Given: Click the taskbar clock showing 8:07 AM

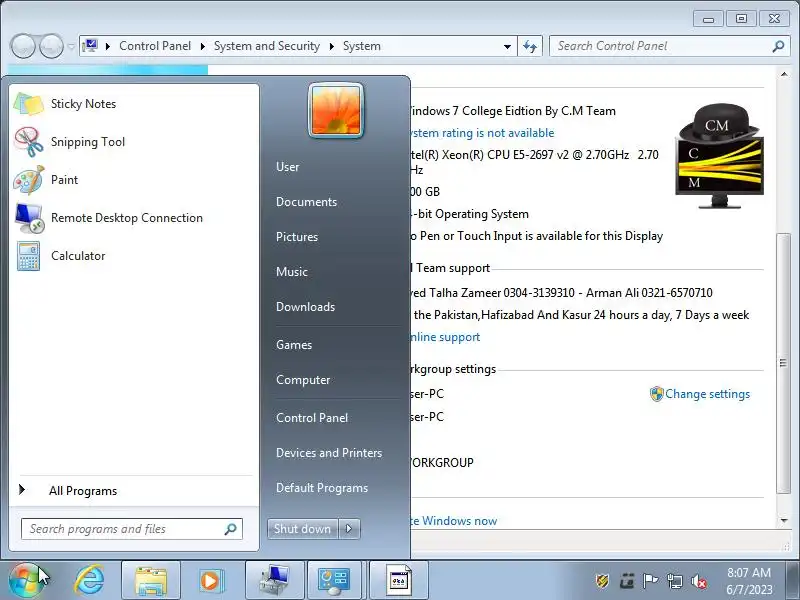Looking at the screenshot, I should 749,581.
